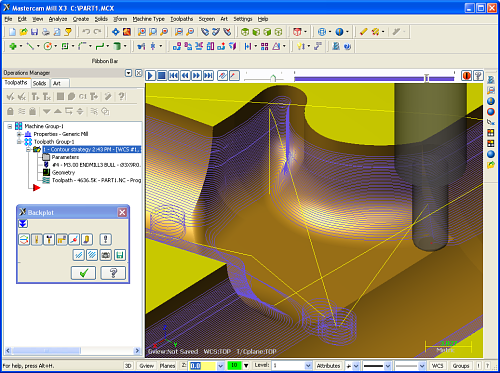The height and width of the screenshot is (373, 500).
Task: Open the Level dropdown in status bar
Action: point(308,366)
